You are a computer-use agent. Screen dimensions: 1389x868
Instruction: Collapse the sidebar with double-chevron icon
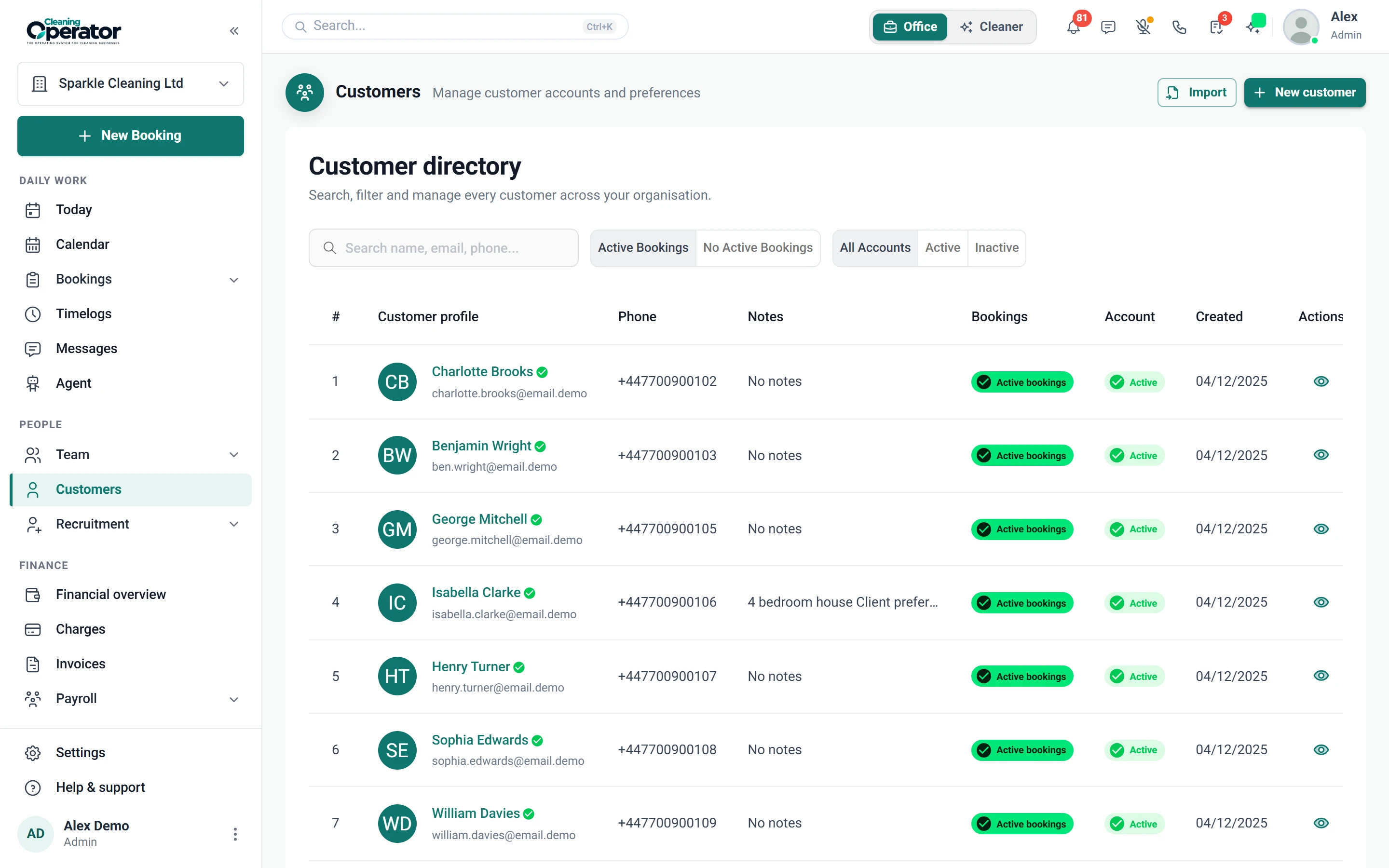(x=233, y=31)
